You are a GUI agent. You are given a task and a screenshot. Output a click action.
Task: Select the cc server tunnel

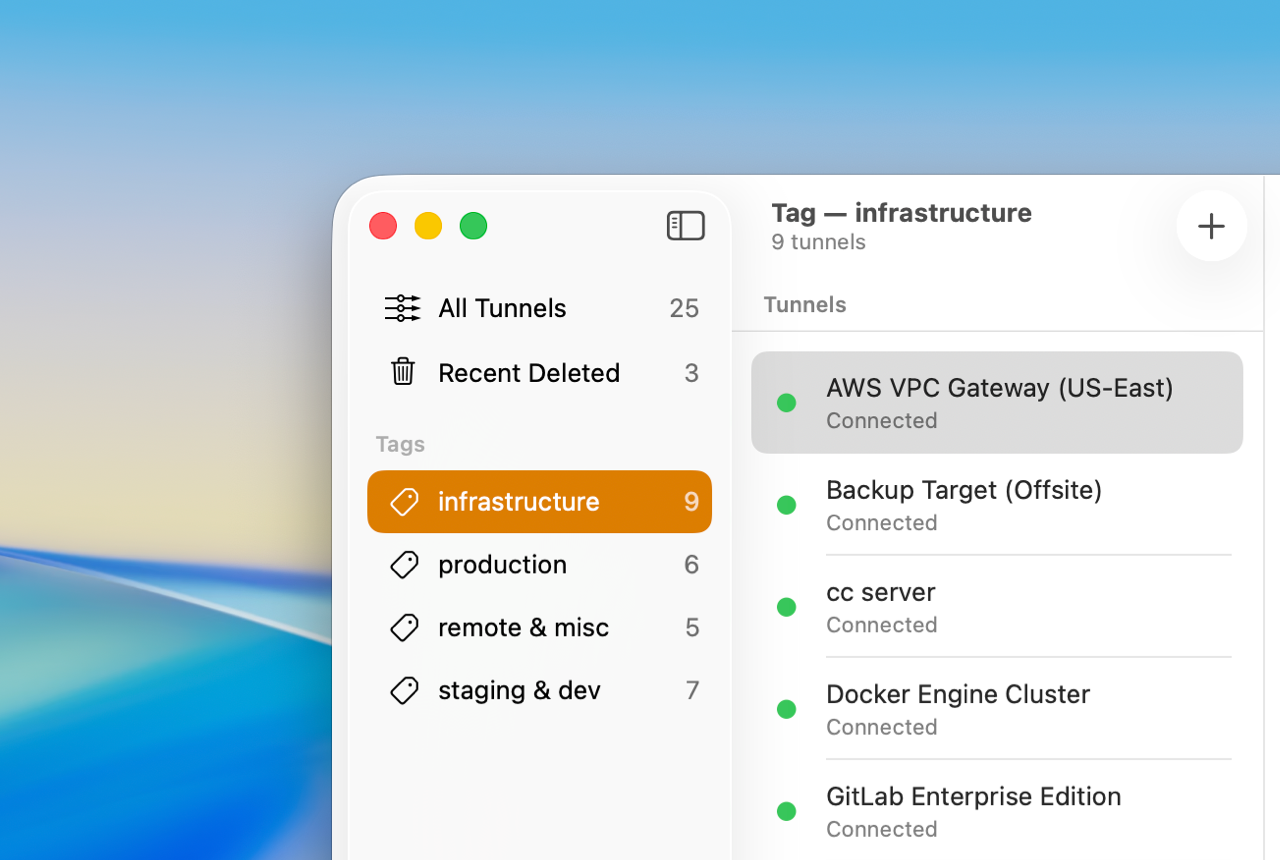[x=997, y=607]
